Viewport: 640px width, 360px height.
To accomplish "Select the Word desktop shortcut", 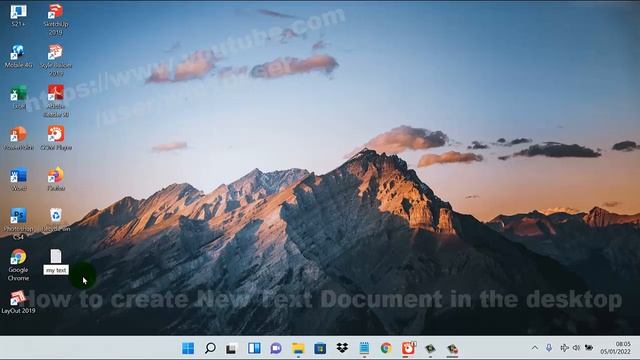I will tap(18, 179).
